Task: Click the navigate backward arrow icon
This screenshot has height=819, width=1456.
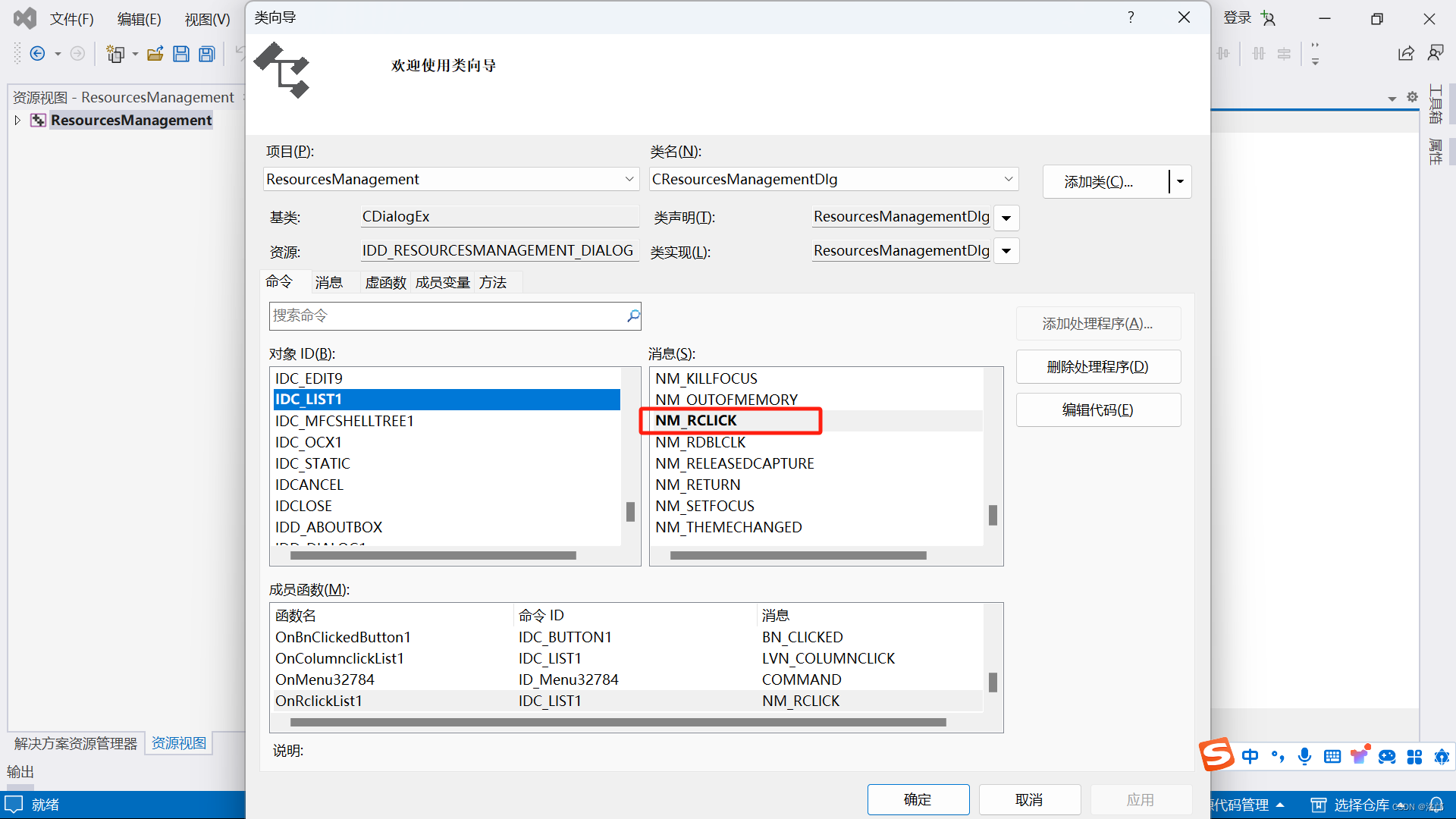Action: point(37,53)
